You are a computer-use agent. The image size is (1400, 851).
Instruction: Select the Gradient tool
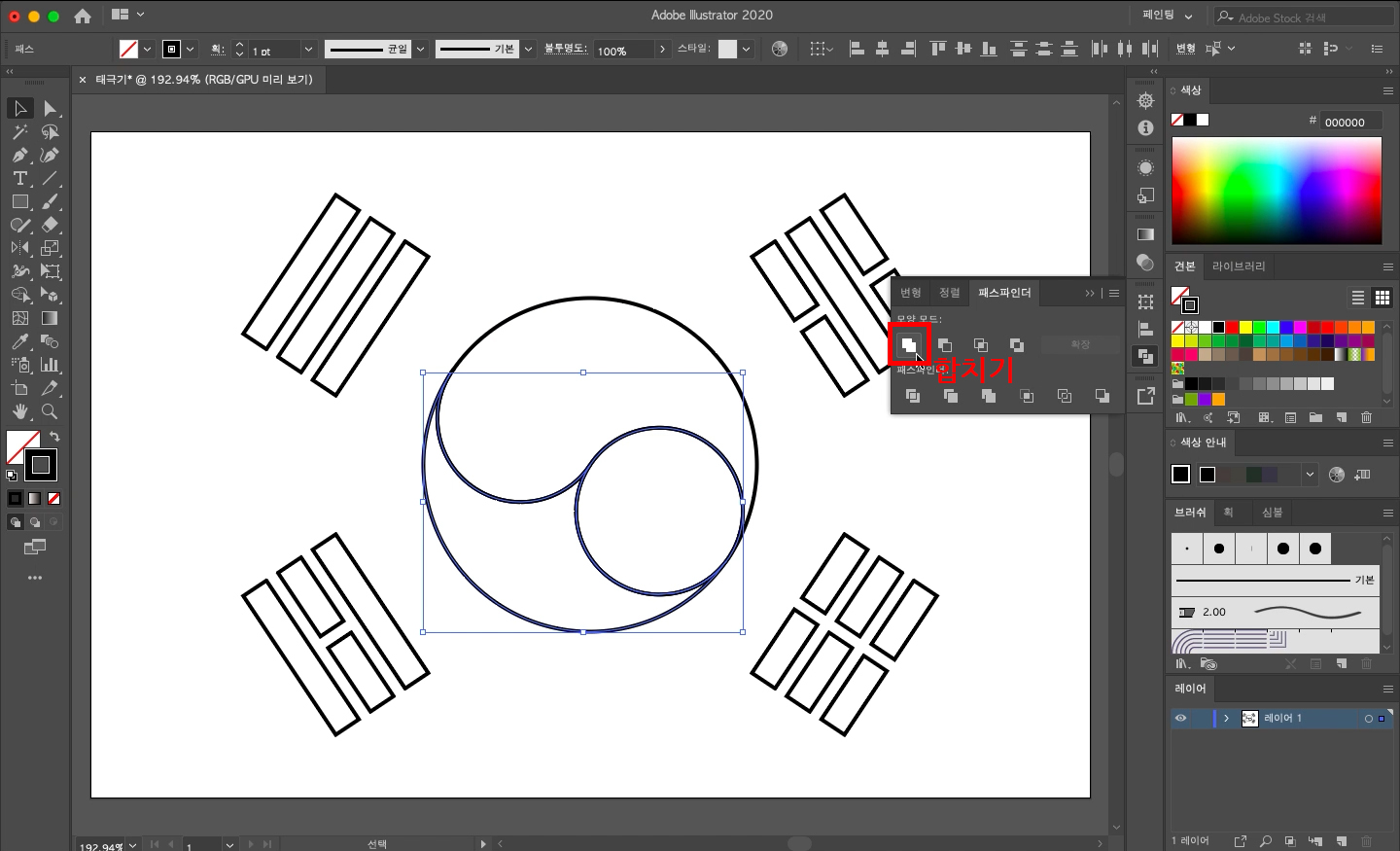click(x=50, y=318)
